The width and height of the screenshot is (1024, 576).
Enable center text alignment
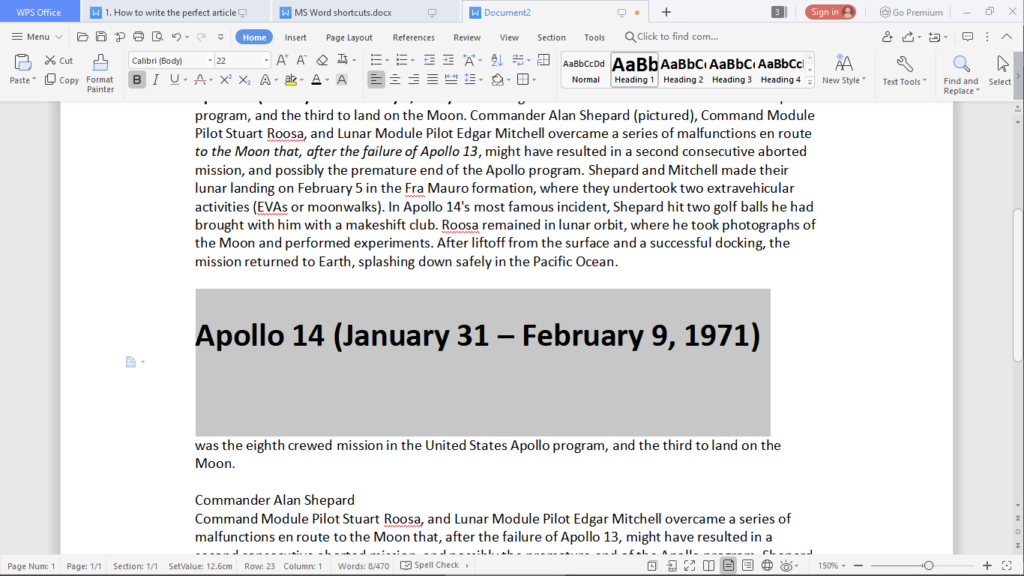point(394,79)
